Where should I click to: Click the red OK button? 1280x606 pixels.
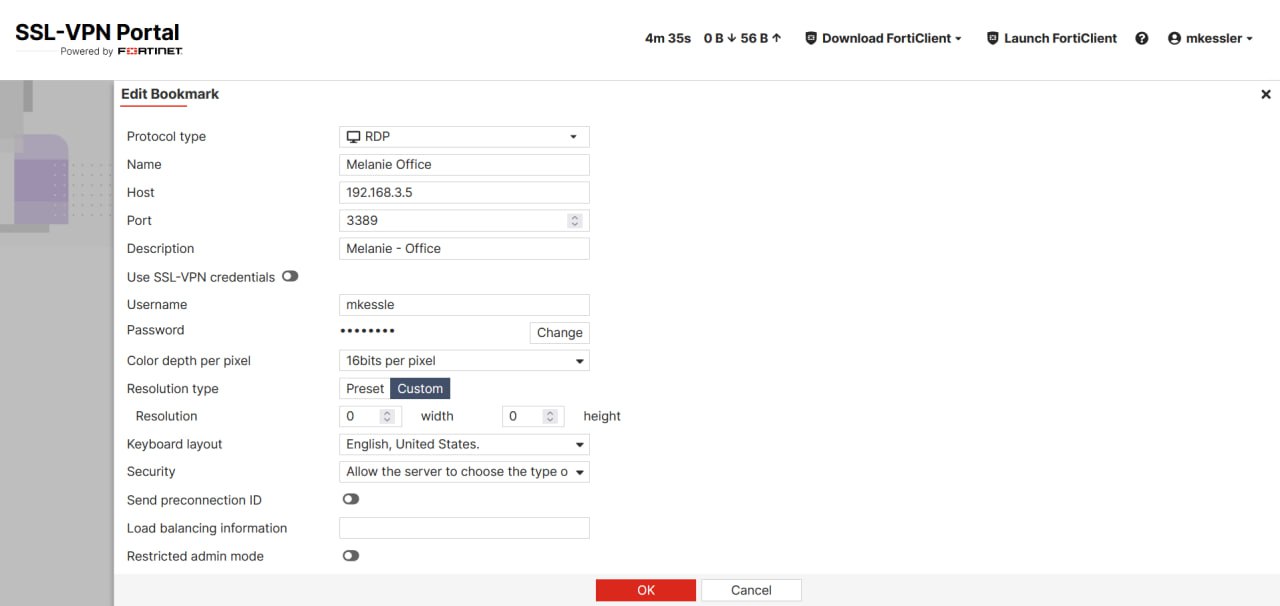coord(646,590)
